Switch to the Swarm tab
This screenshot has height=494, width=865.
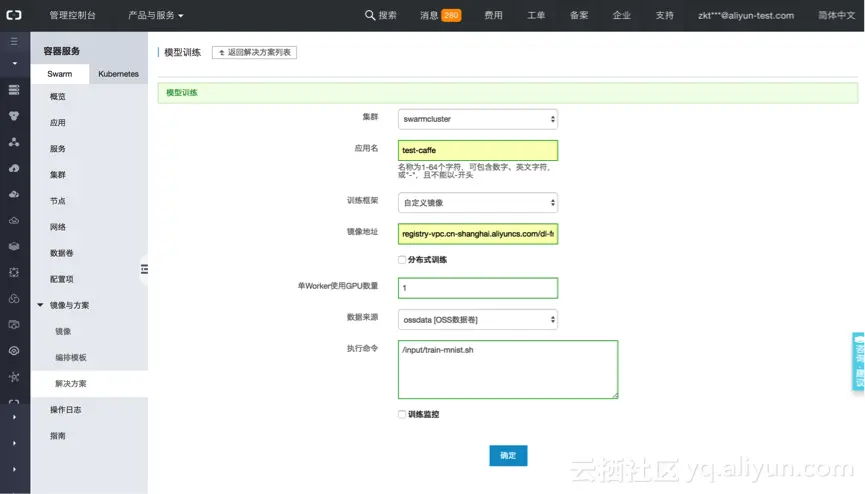pos(60,74)
